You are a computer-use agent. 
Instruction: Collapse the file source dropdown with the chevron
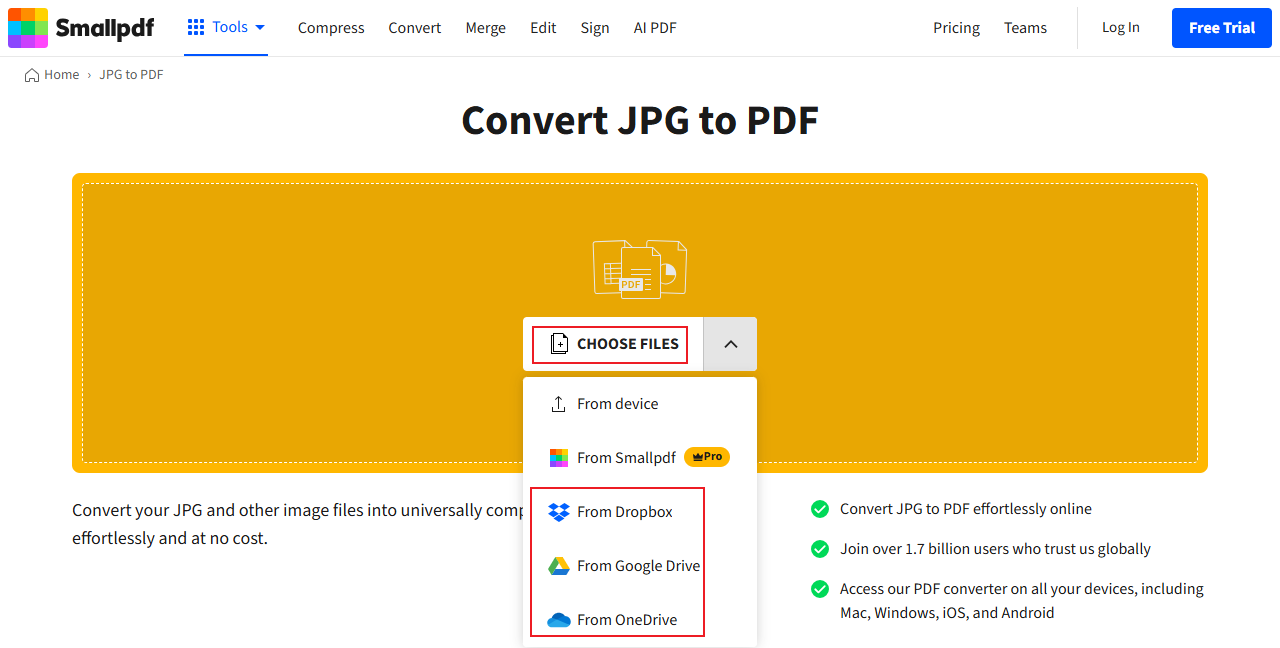(730, 344)
